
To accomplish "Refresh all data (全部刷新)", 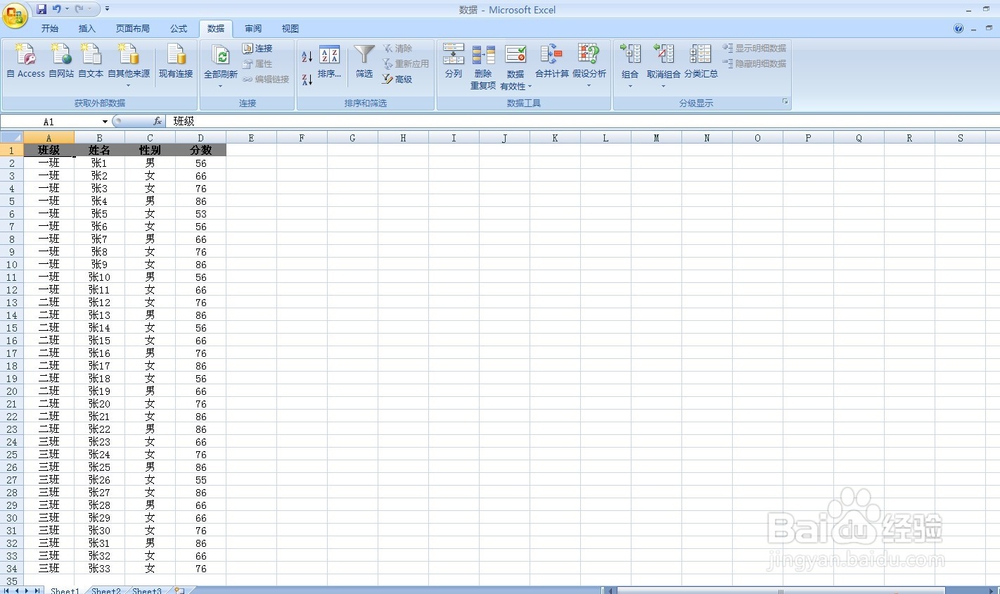I will [221, 65].
